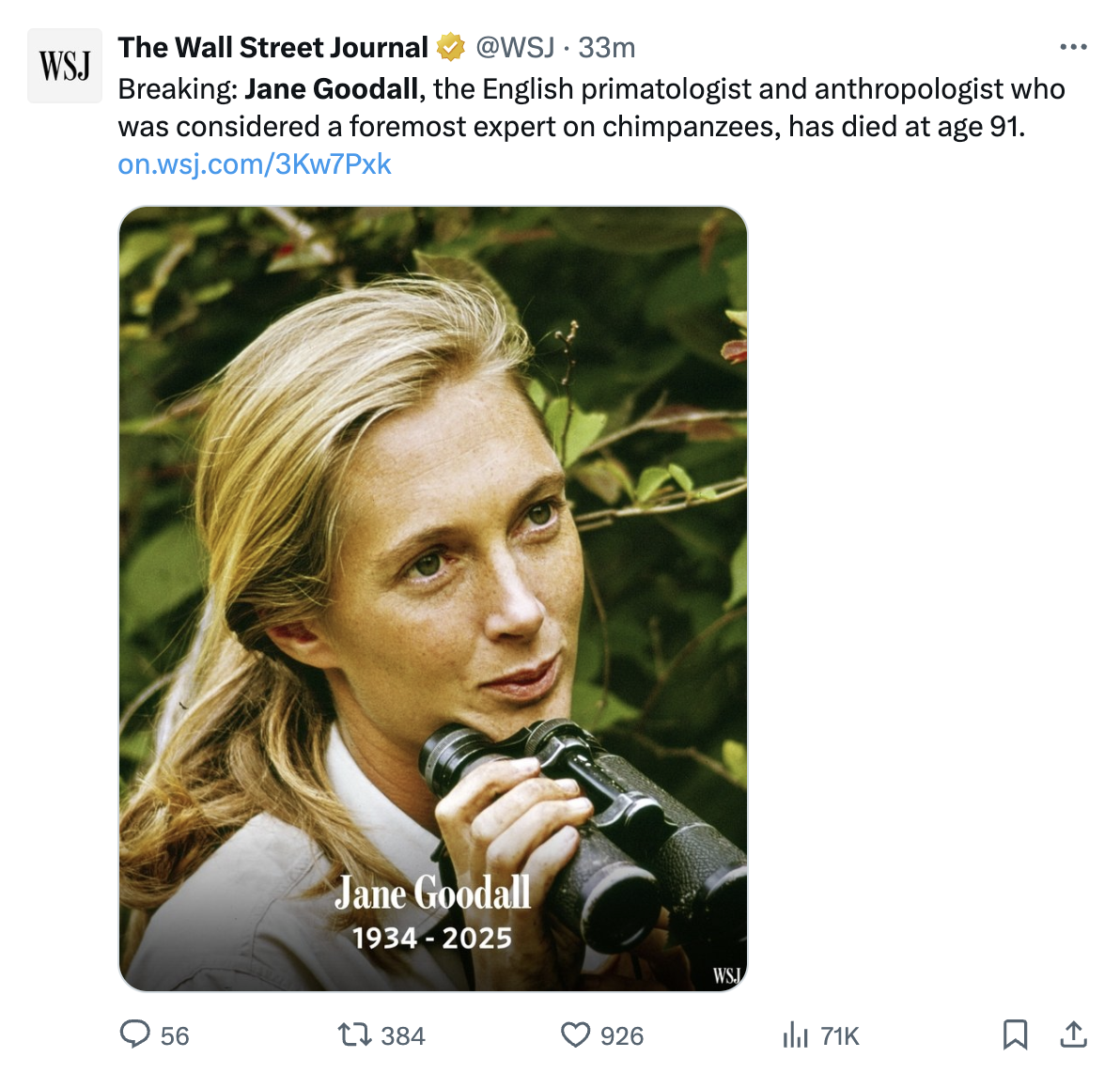Click the 33m post timestamp
Image resolution: width=1120 pixels, height=1073 pixels.
pyautogui.click(x=607, y=47)
